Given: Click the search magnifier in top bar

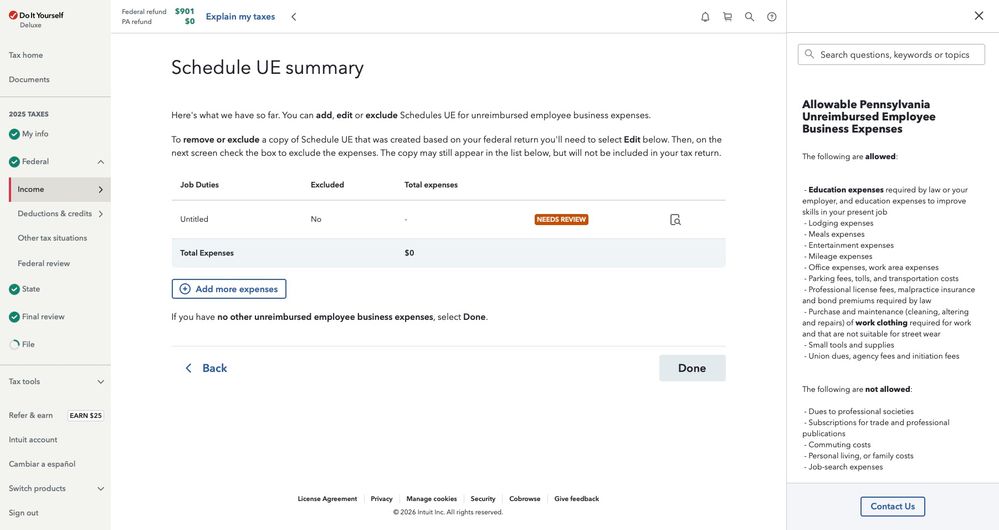Looking at the screenshot, I should (749, 17).
